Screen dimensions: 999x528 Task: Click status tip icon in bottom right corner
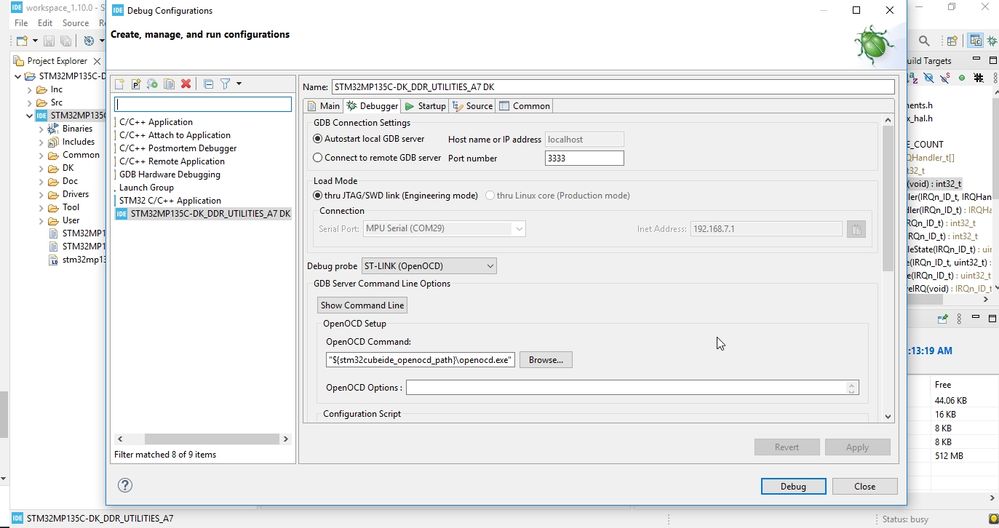click(x=993, y=519)
